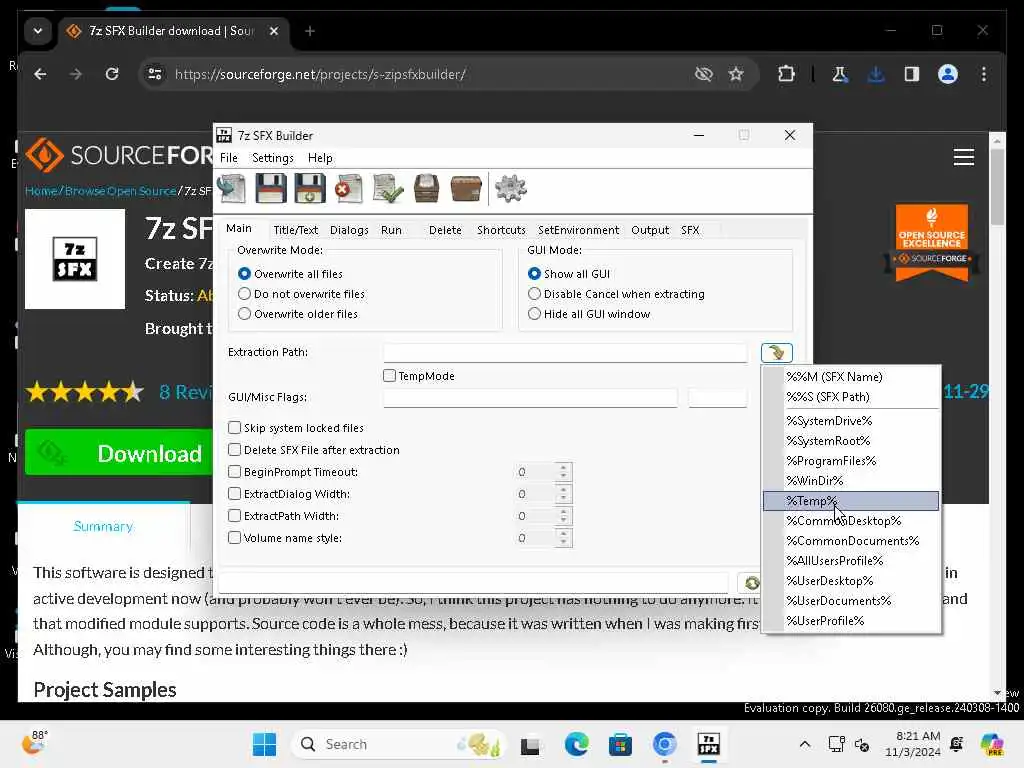
Task: Click the document with red X icon
Action: 349,189
